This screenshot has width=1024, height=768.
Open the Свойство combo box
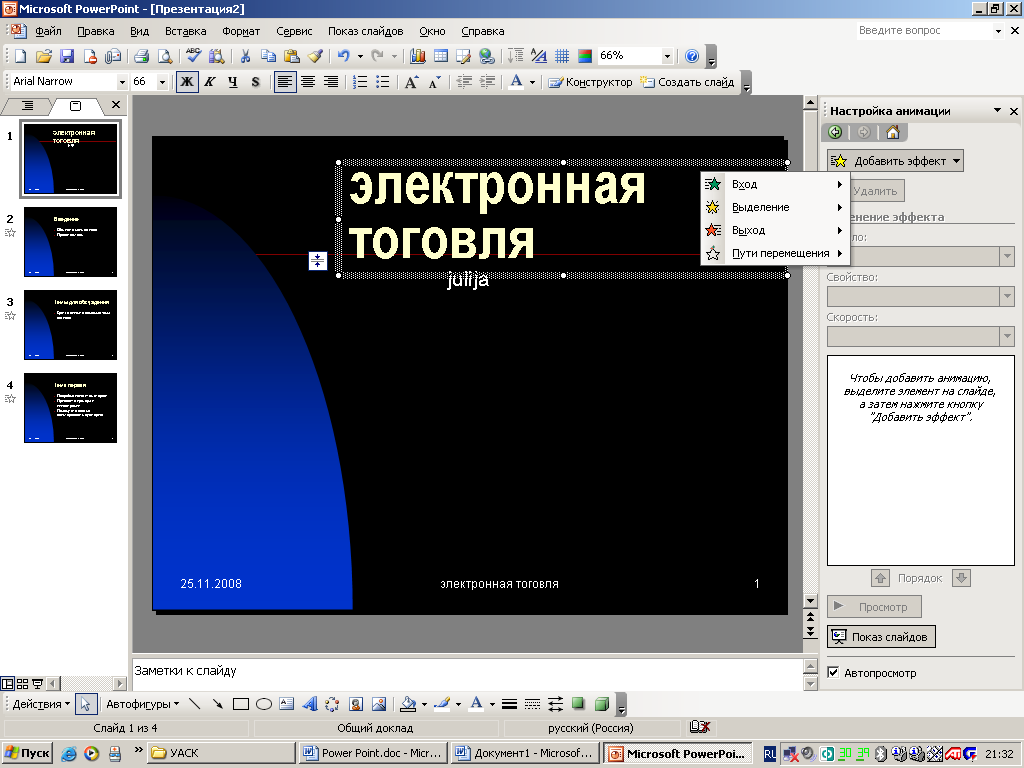point(920,296)
